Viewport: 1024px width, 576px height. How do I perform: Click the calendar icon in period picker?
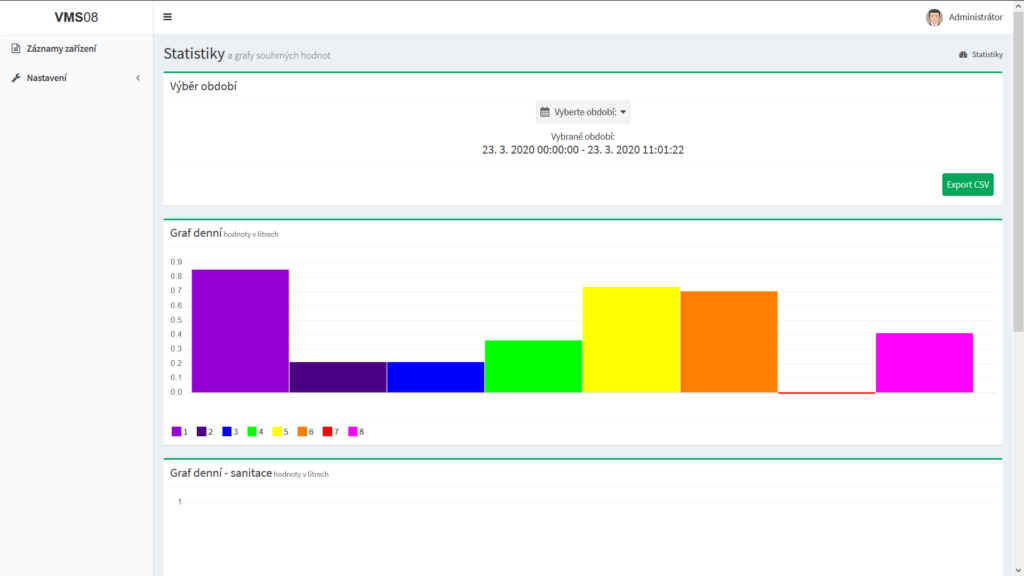[x=545, y=112]
